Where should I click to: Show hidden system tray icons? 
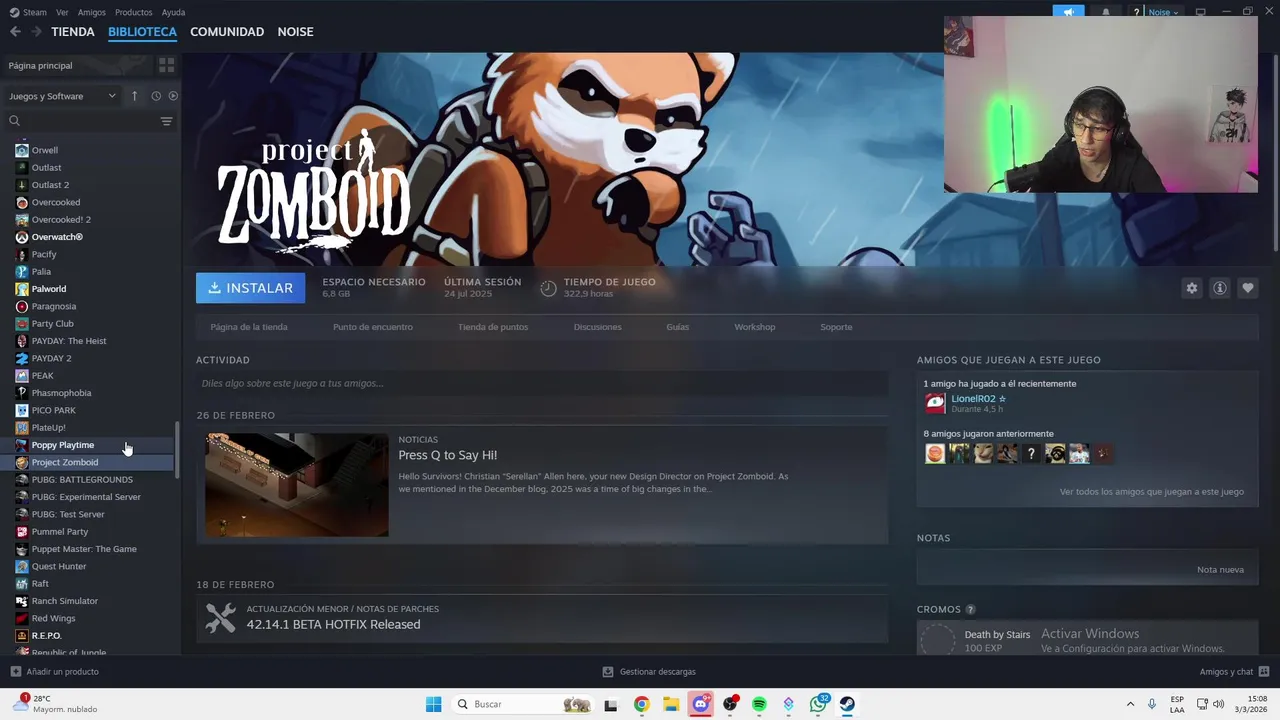[x=1130, y=704]
